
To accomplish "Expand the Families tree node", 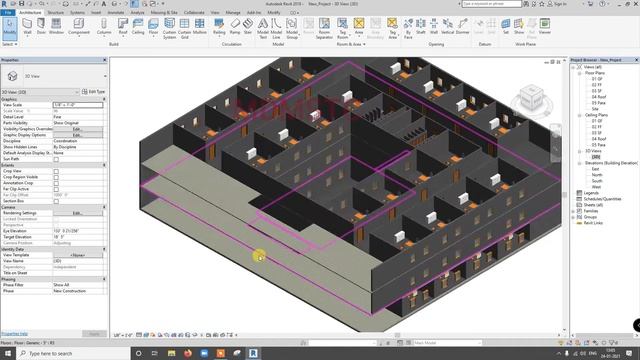I will click(x=573, y=211).
